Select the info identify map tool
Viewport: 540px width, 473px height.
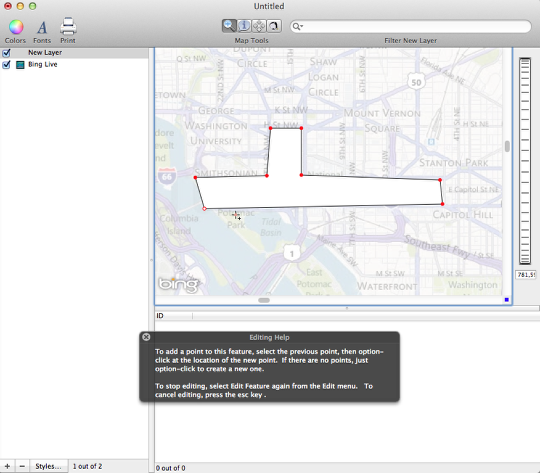tap(244, 26)
